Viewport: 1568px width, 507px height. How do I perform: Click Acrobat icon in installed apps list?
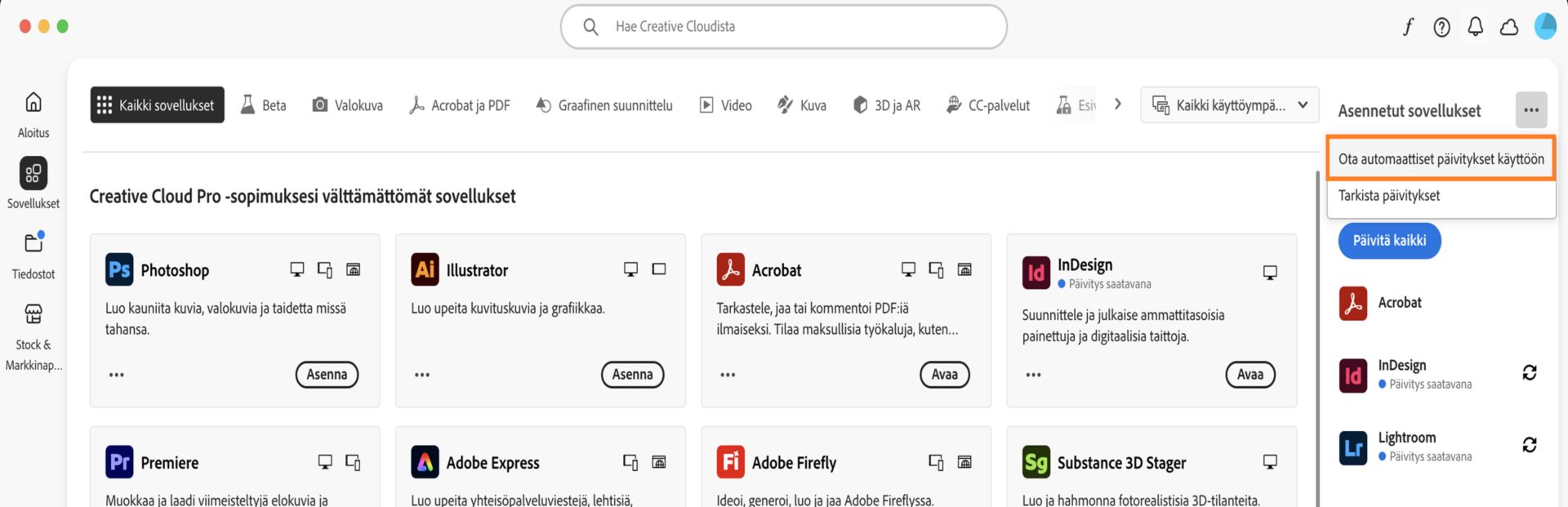pos(1353,303)
